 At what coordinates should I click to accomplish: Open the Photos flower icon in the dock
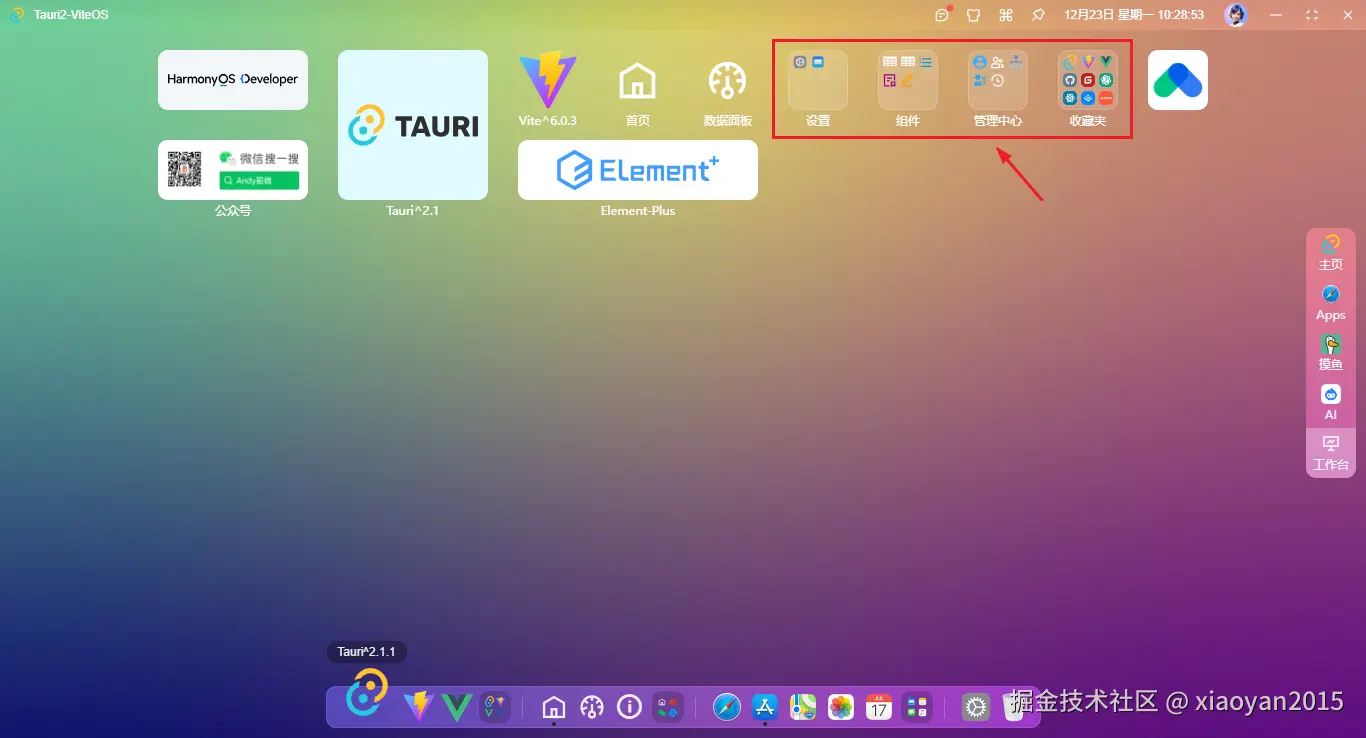pyautogui.click(x=841, y=707)
